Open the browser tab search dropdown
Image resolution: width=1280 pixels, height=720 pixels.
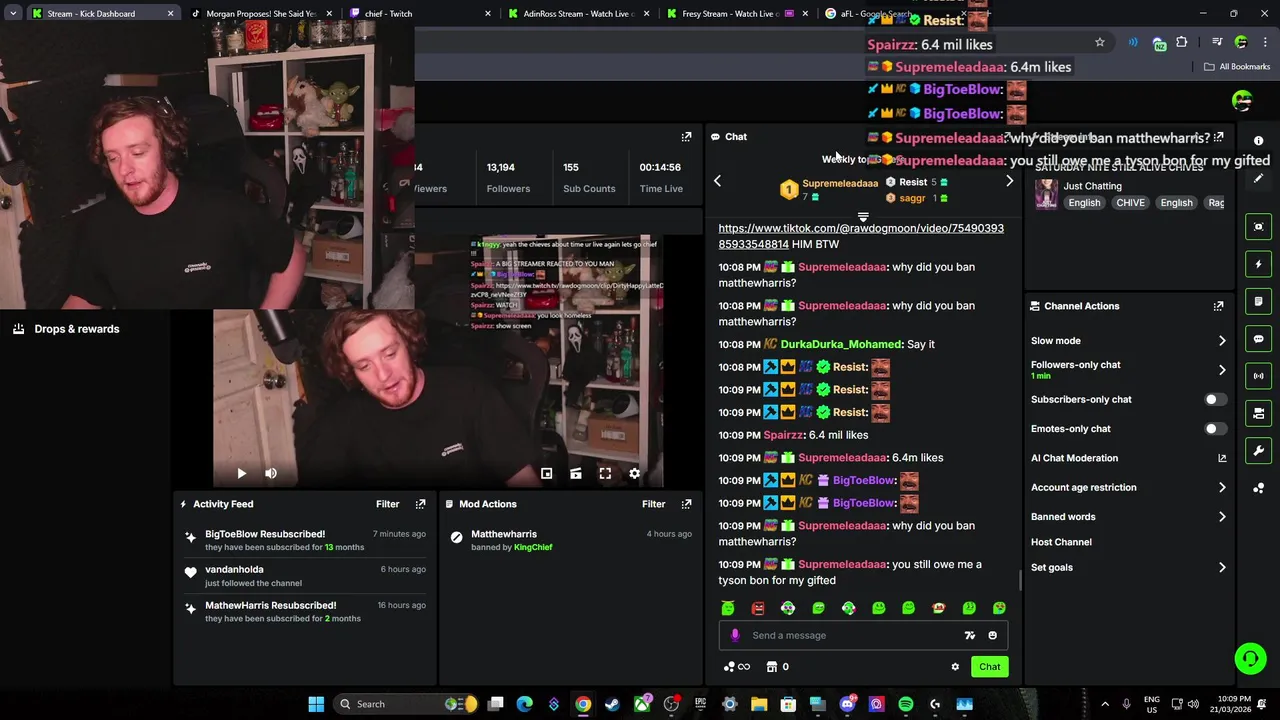click(x=13, y=14)
